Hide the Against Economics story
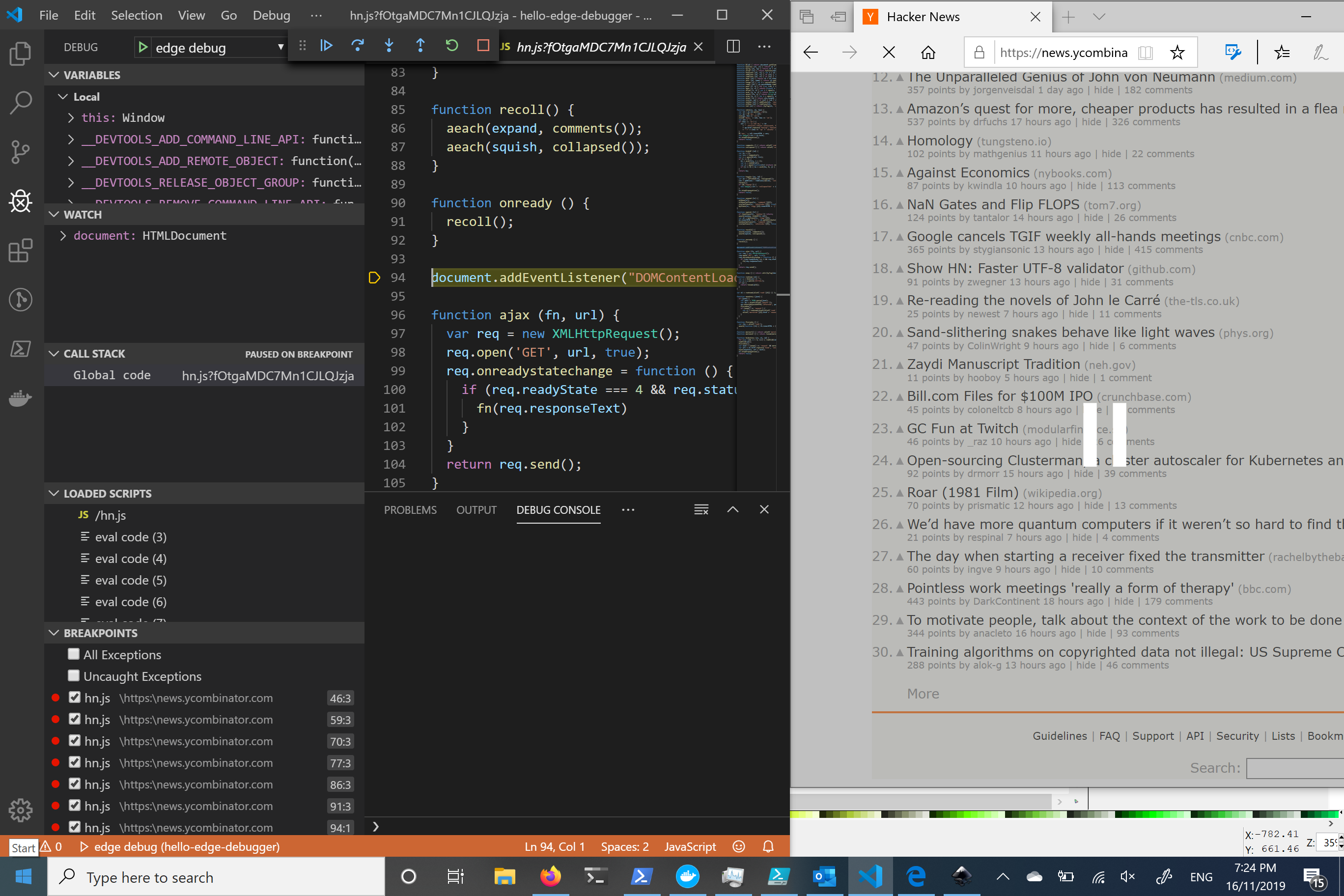 [x=1086, y=186]
